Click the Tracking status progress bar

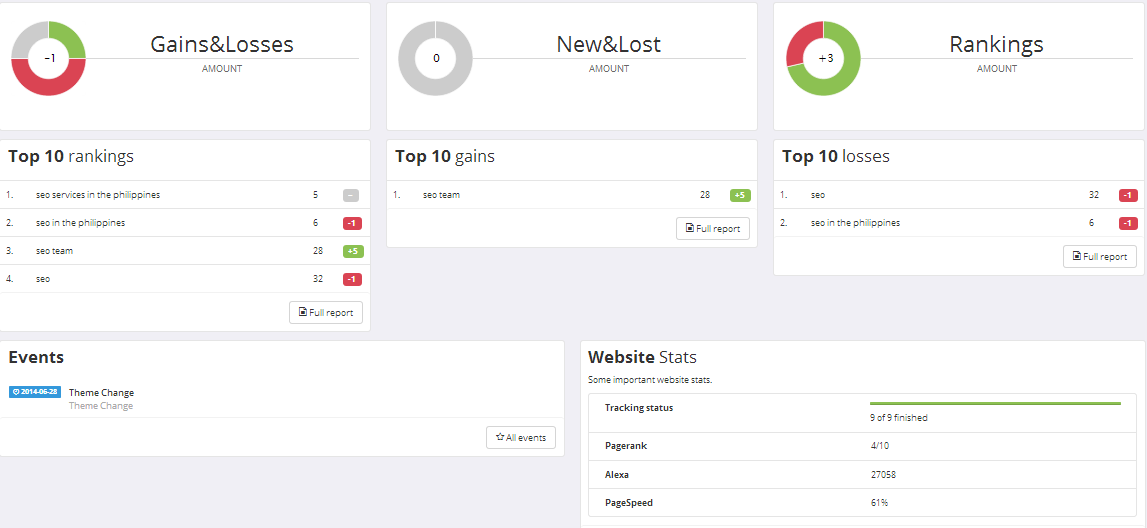tap(995, 403)
